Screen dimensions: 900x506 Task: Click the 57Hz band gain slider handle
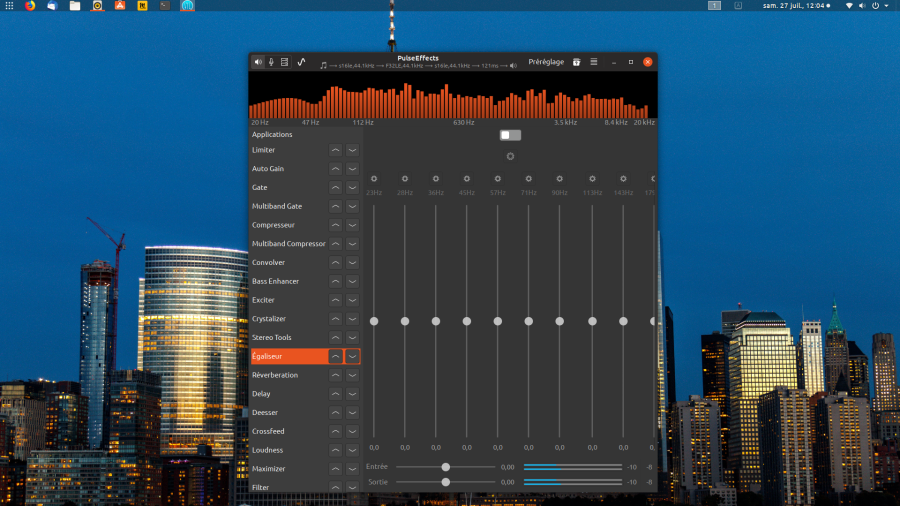pos(498,321)
